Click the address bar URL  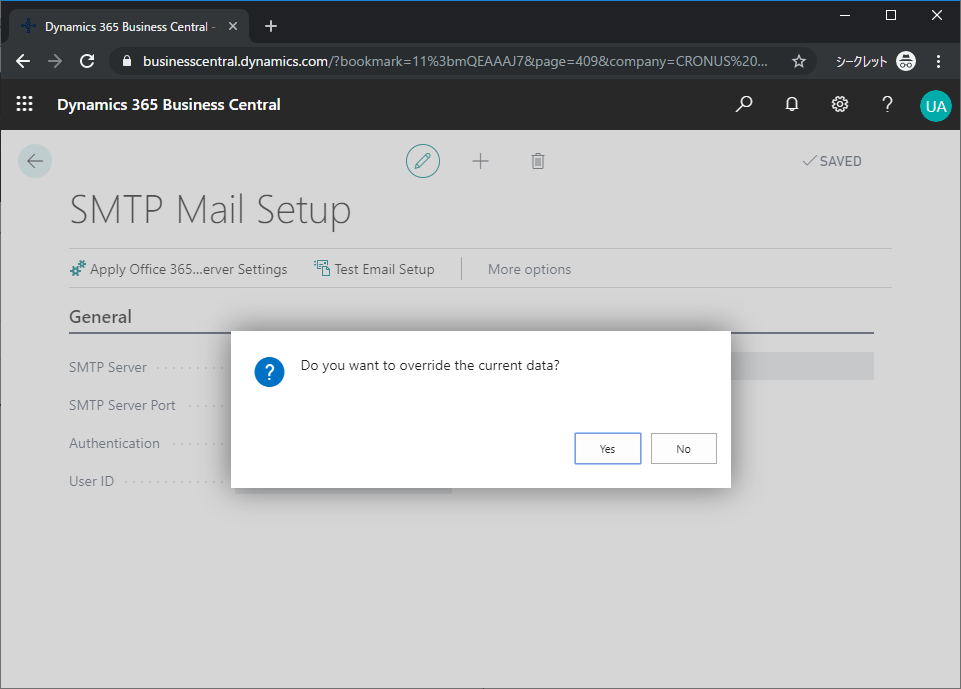coord(455,61)
